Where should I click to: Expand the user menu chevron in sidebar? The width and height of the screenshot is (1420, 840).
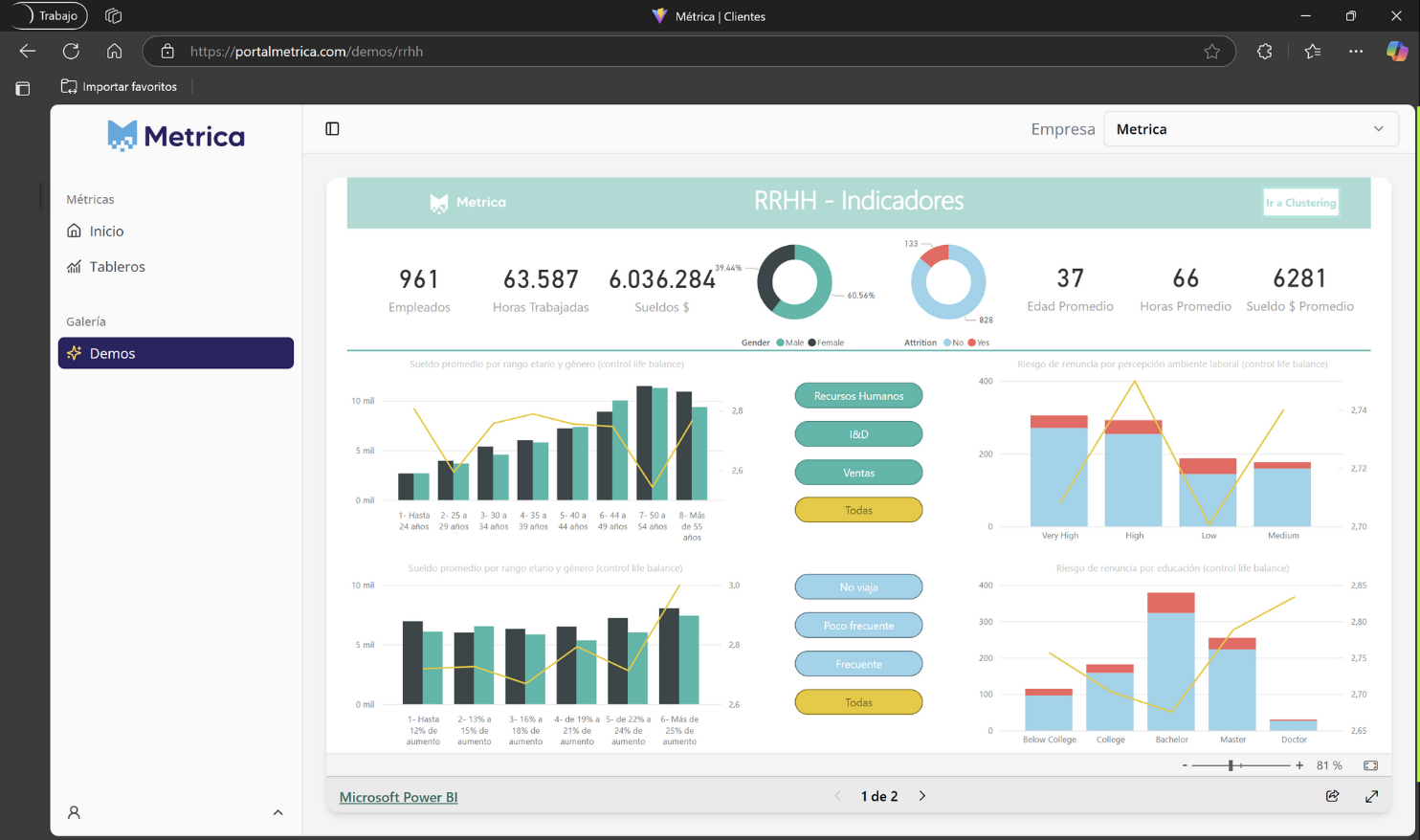pyautogui.click(x=277, y=812)
